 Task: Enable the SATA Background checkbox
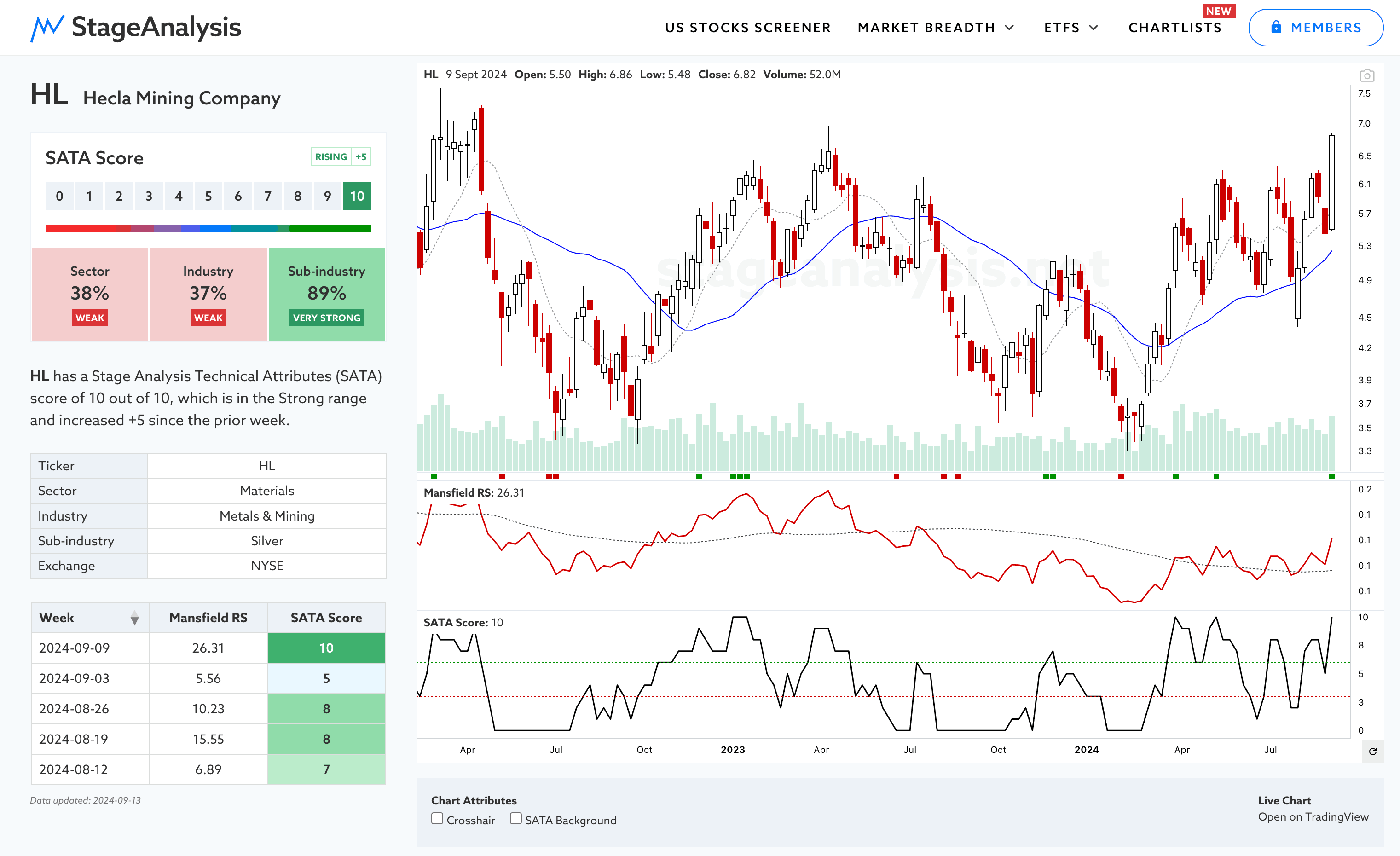point(515,819)
